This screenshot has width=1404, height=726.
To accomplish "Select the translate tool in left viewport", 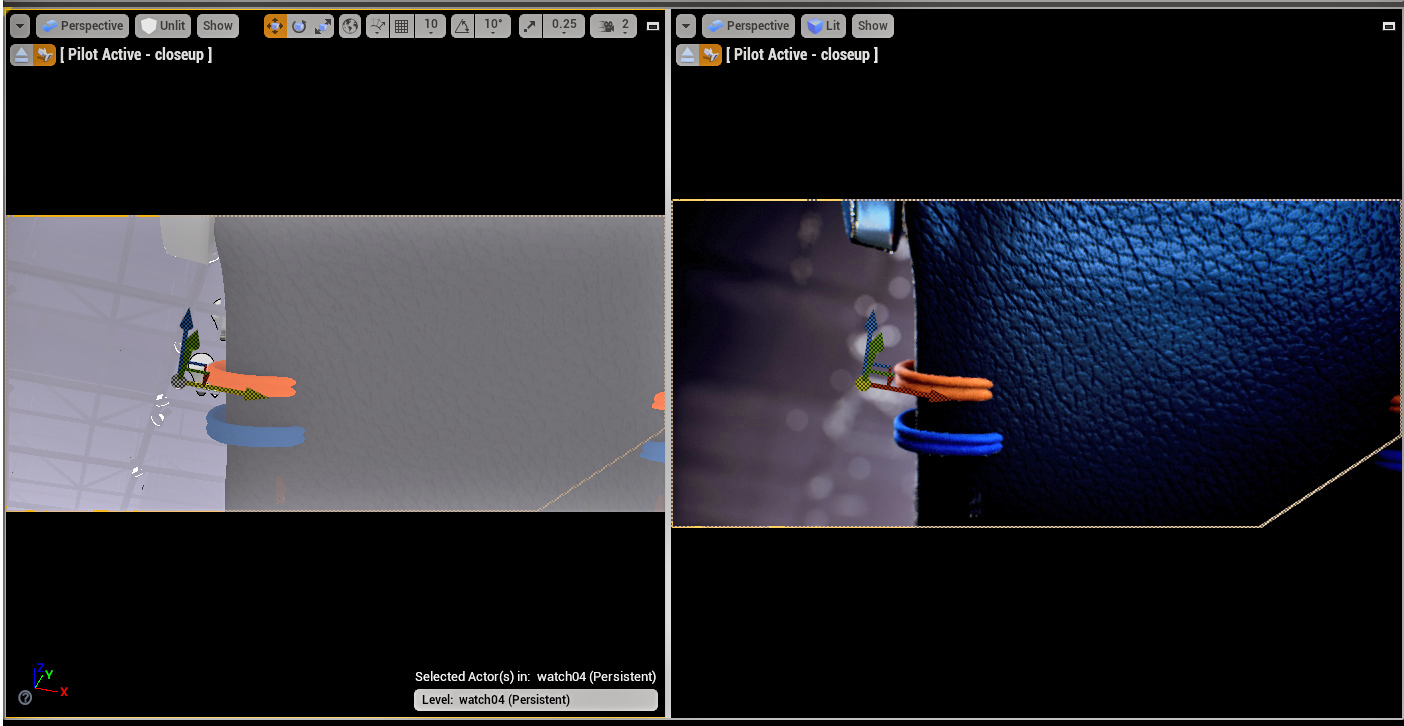I will (x=275, y=26).
